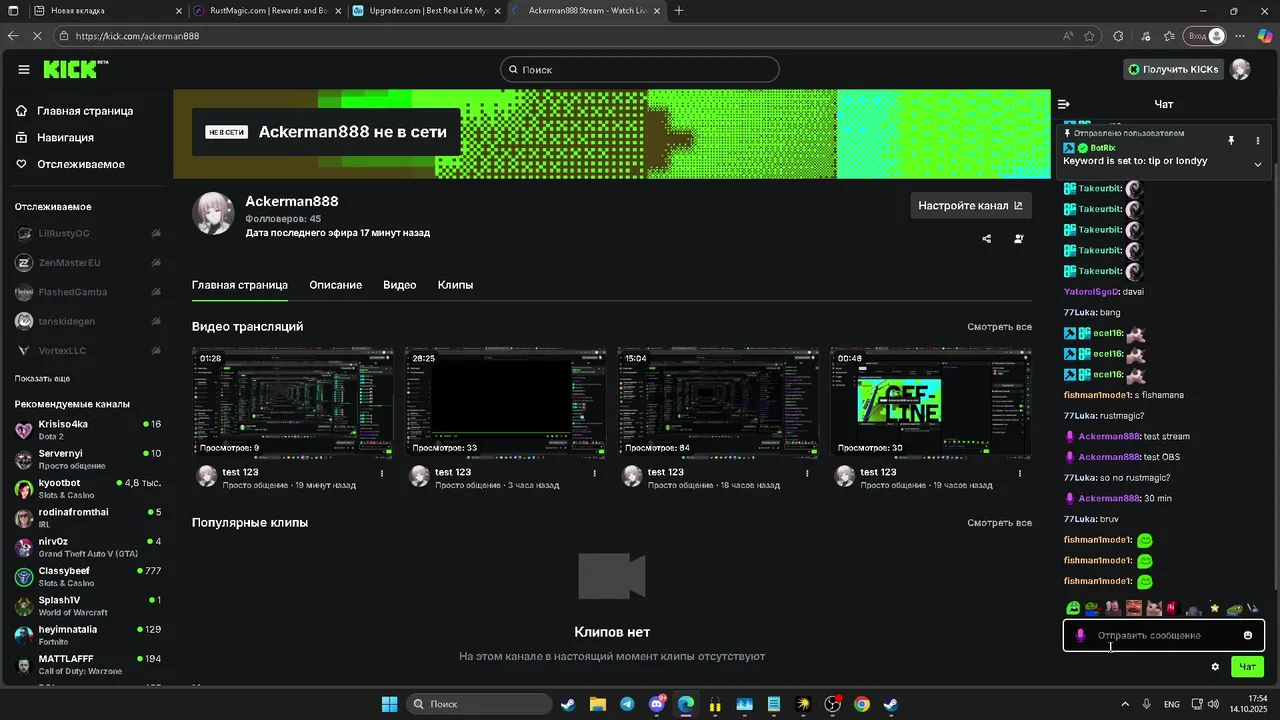Open browser settings and more menu
Viewport: 1280px width, 720px height.
(1241, 36)
